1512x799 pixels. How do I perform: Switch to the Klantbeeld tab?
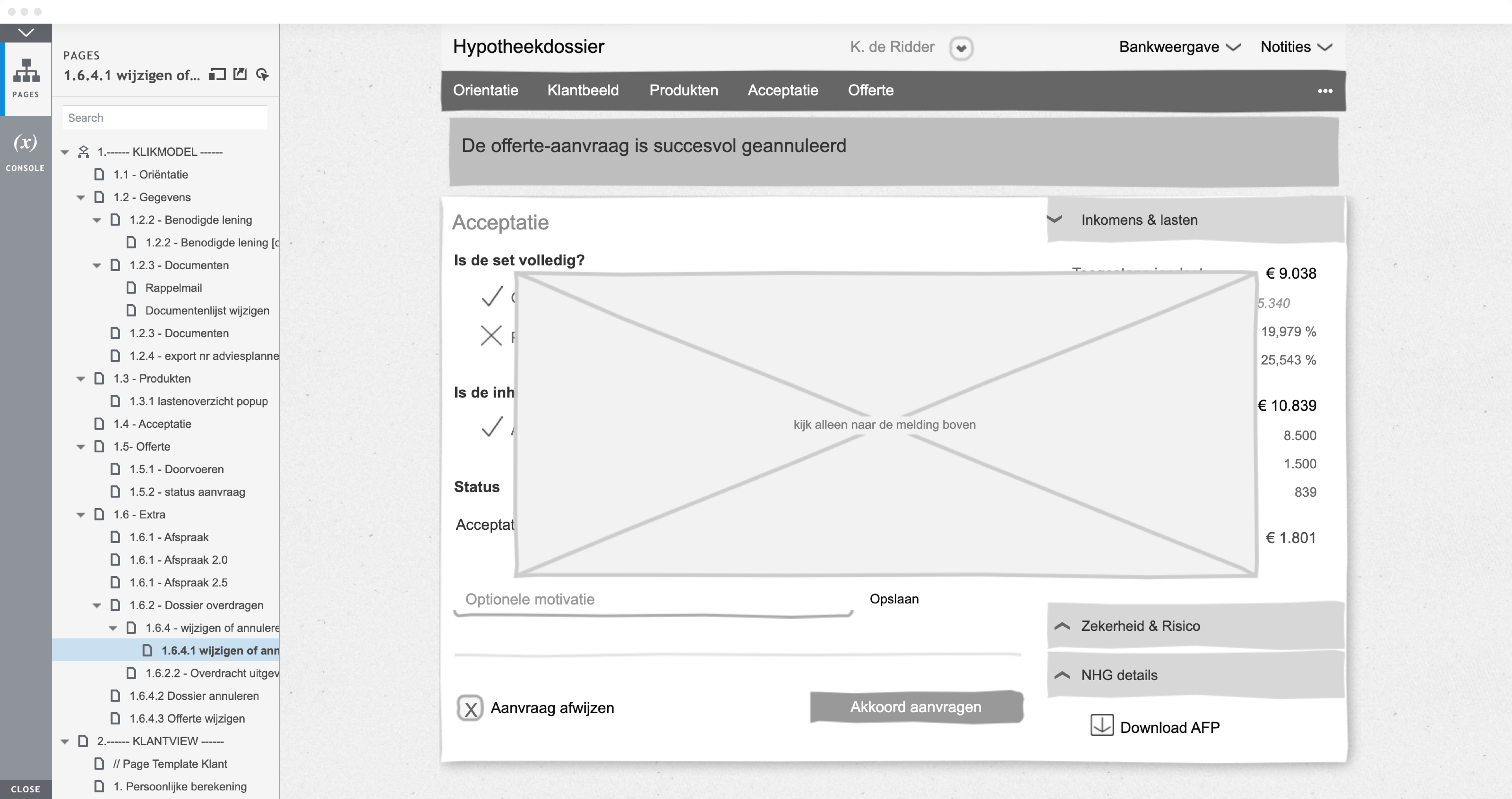coord(583,91)
